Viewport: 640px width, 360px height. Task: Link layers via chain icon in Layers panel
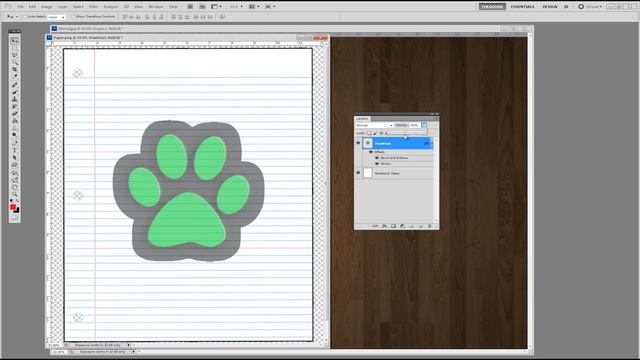pyautogui.click(x=375, y=226)
